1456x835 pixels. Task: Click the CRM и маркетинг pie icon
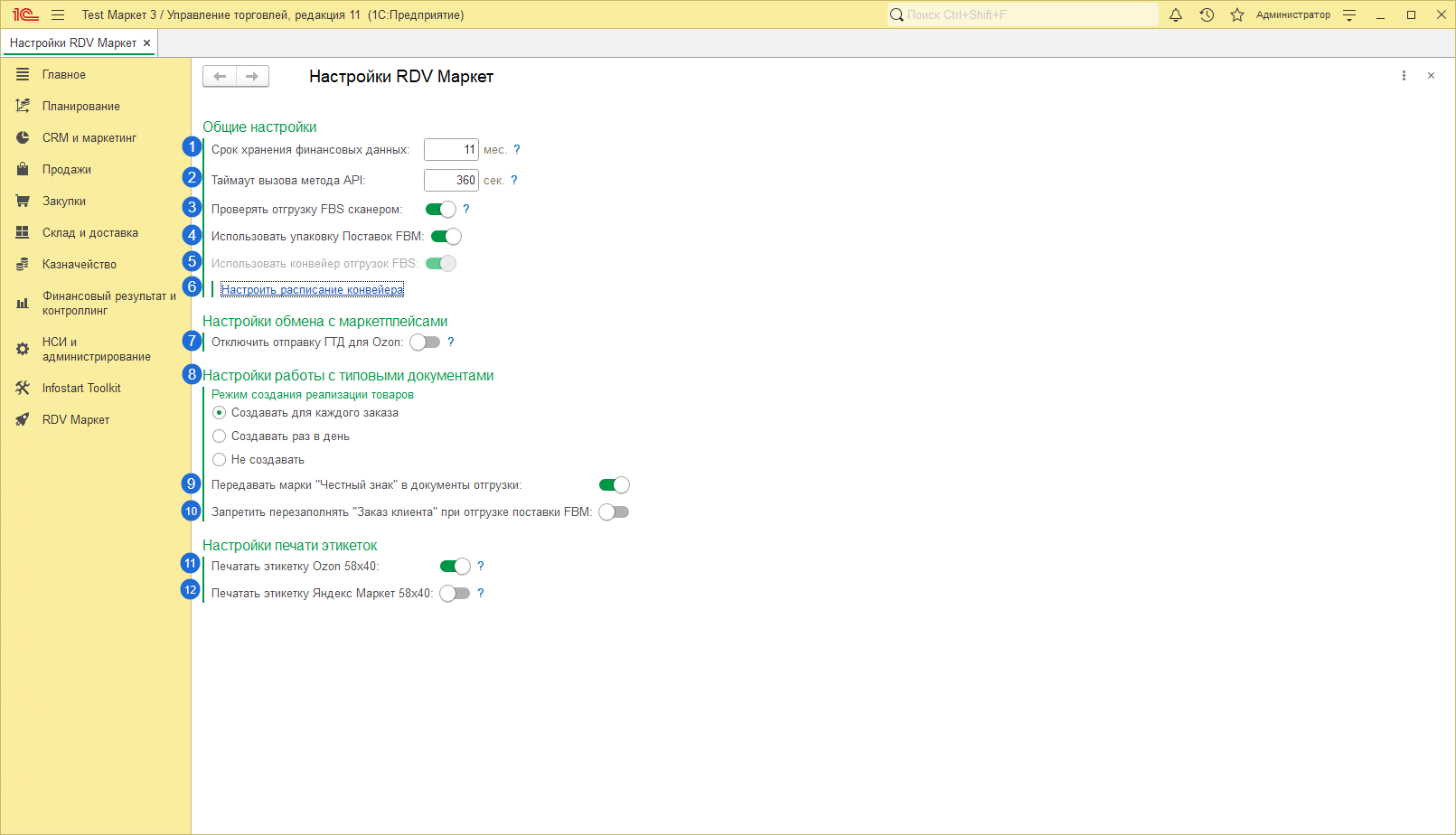pyautogui.click(x=23, y=137)
